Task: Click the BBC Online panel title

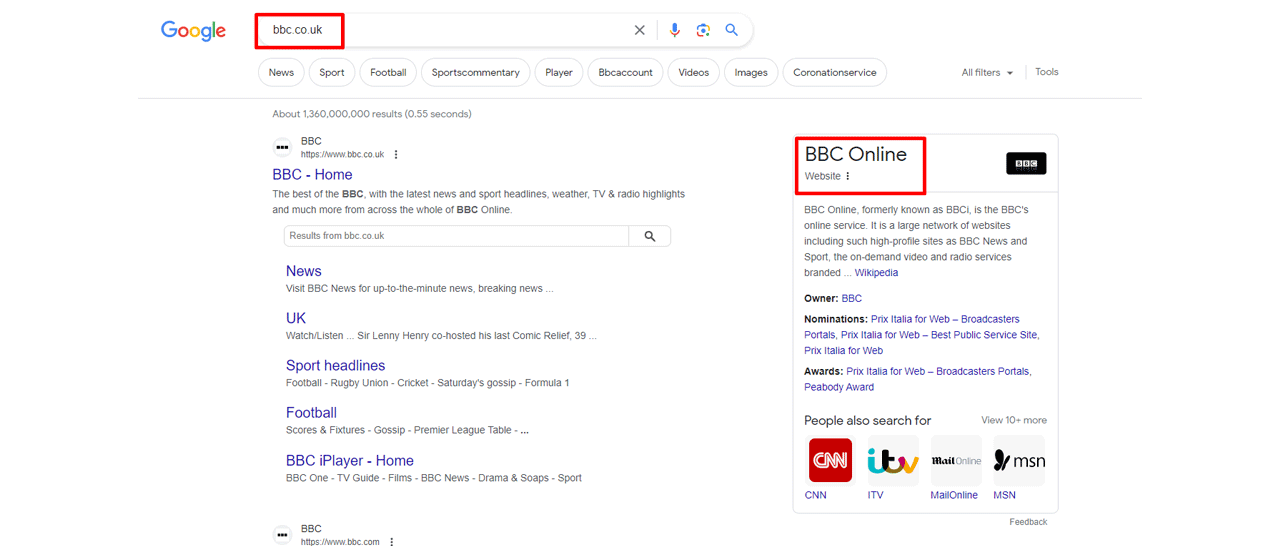Action: [856, 154]
